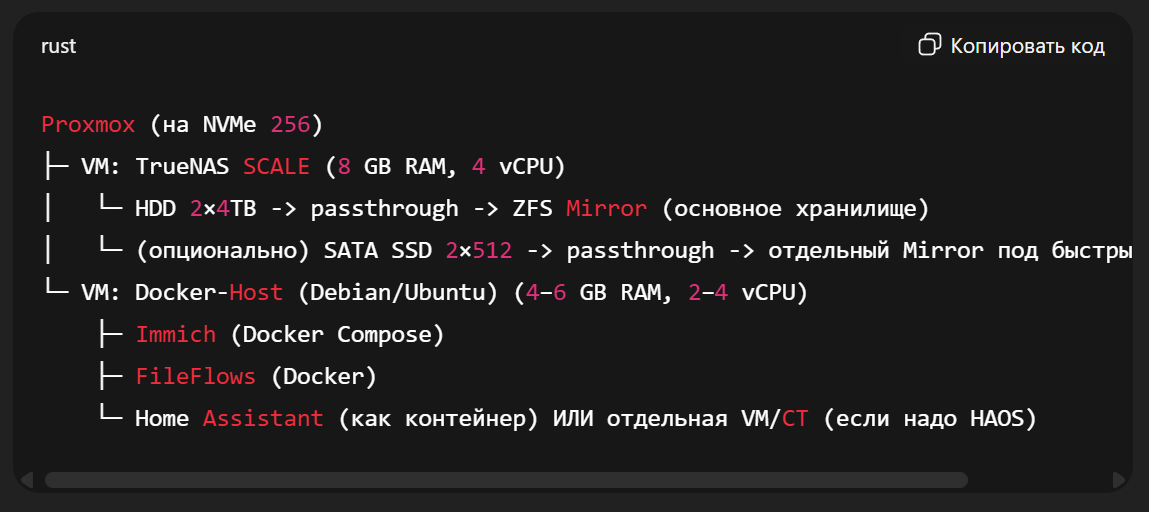Click the number "256" after NVMe
This screenshot has width=1149, height=512.
click(x=290, y=125)
